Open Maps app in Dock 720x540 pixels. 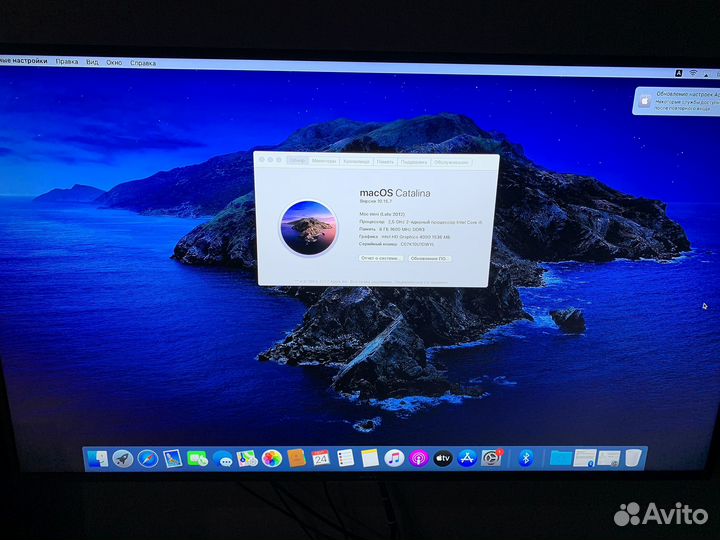(x=247, y=458)
